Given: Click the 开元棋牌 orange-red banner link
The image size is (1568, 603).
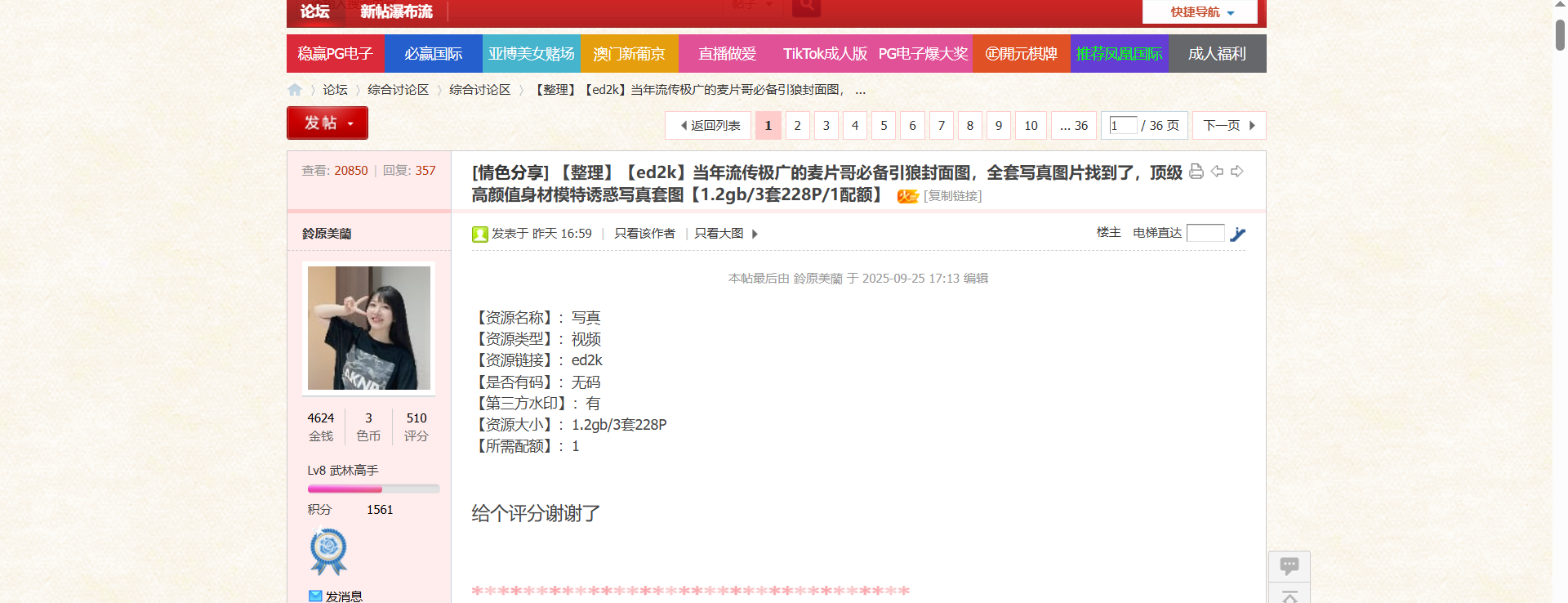Looking at the screenshot, I should (x=1022, y=54).
